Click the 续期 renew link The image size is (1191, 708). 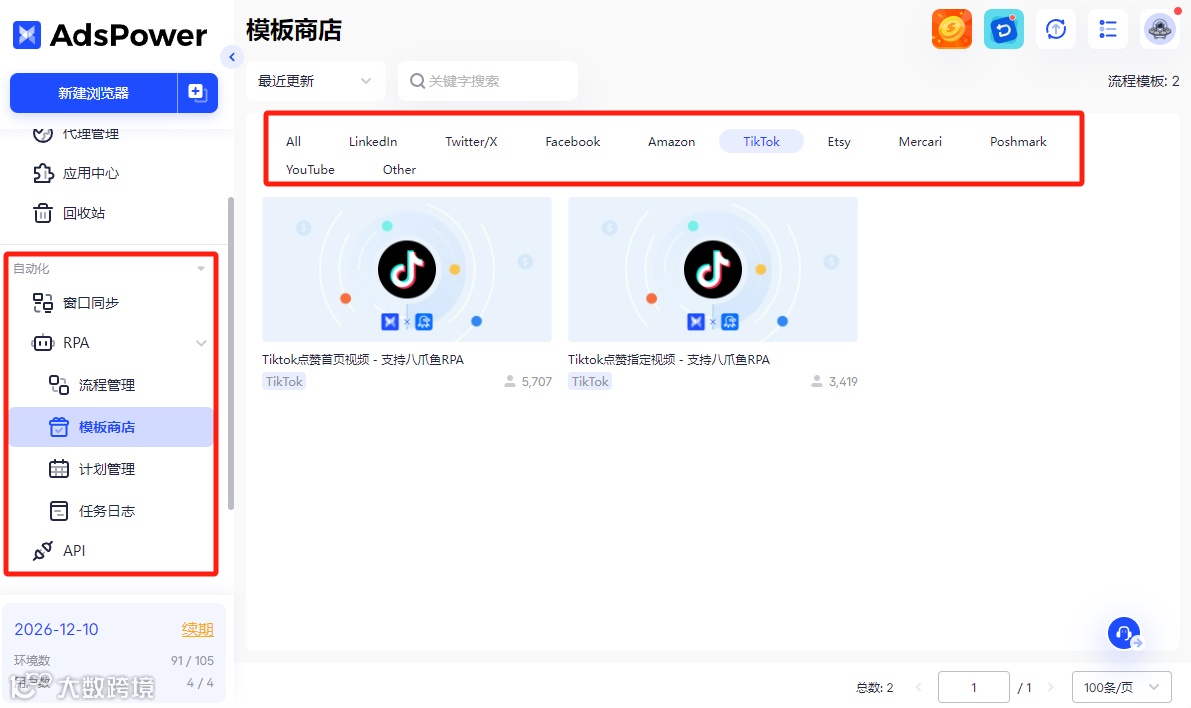coord(197,629)
